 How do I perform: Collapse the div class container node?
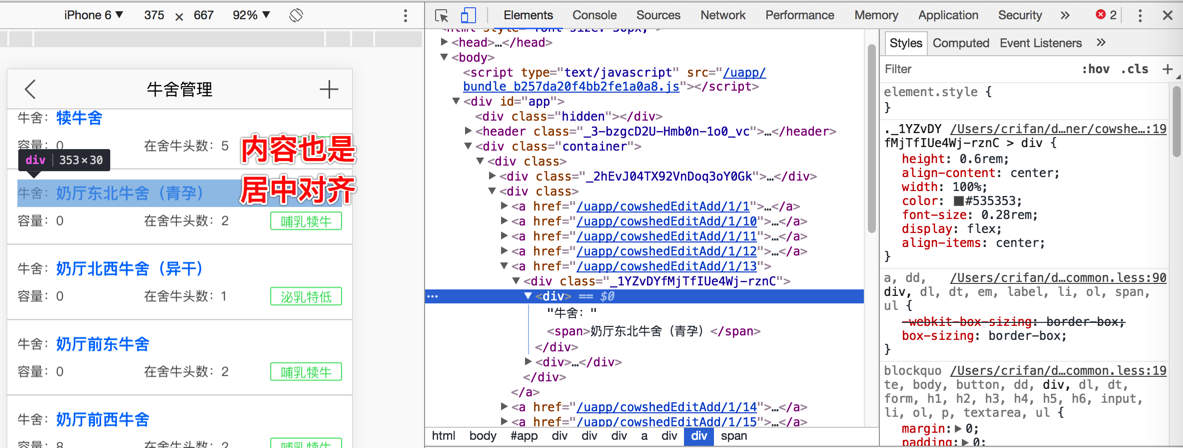click(x=469, y=146)
